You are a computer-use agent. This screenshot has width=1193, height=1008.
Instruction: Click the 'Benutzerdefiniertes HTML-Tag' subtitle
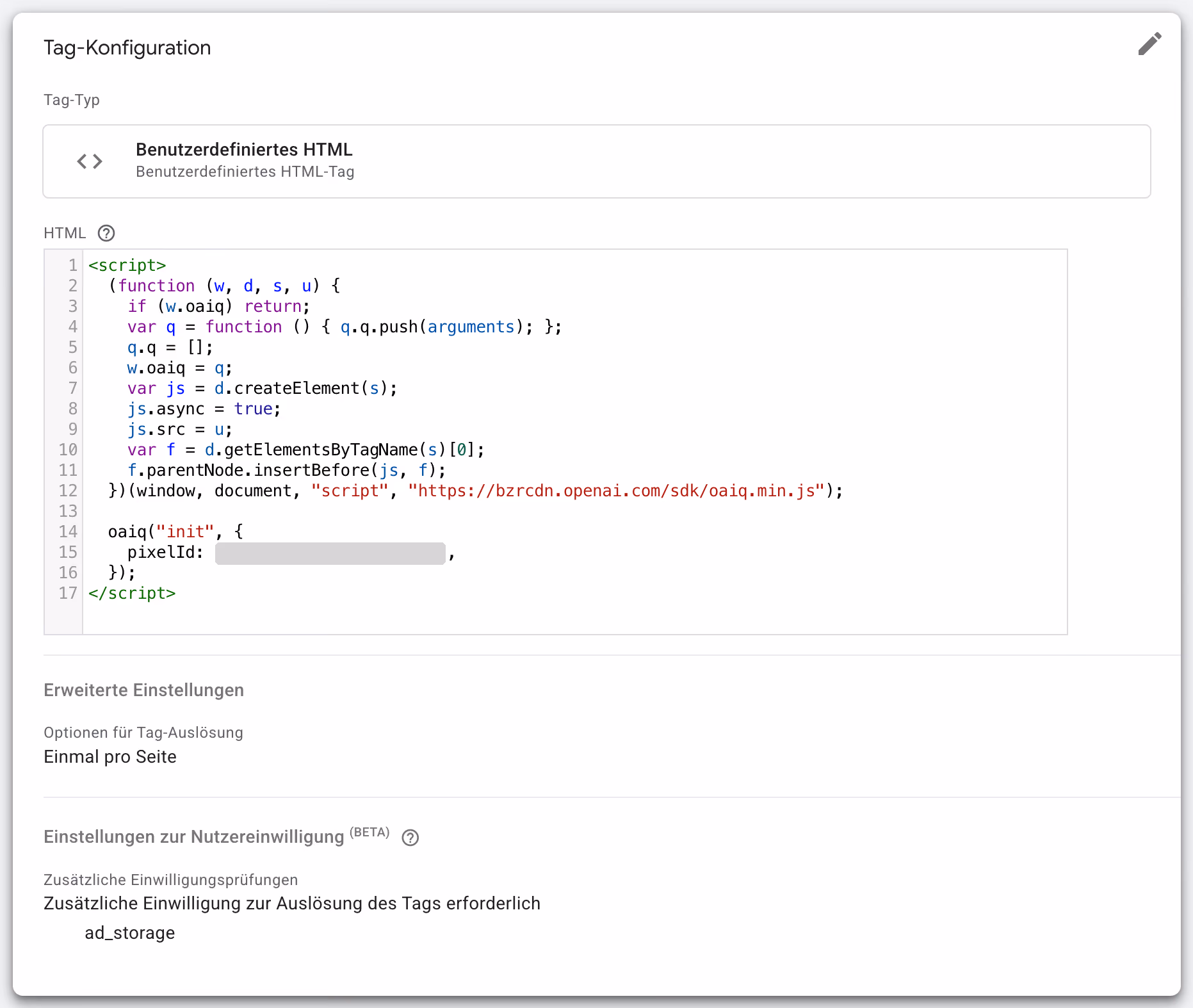click(245, 172)
